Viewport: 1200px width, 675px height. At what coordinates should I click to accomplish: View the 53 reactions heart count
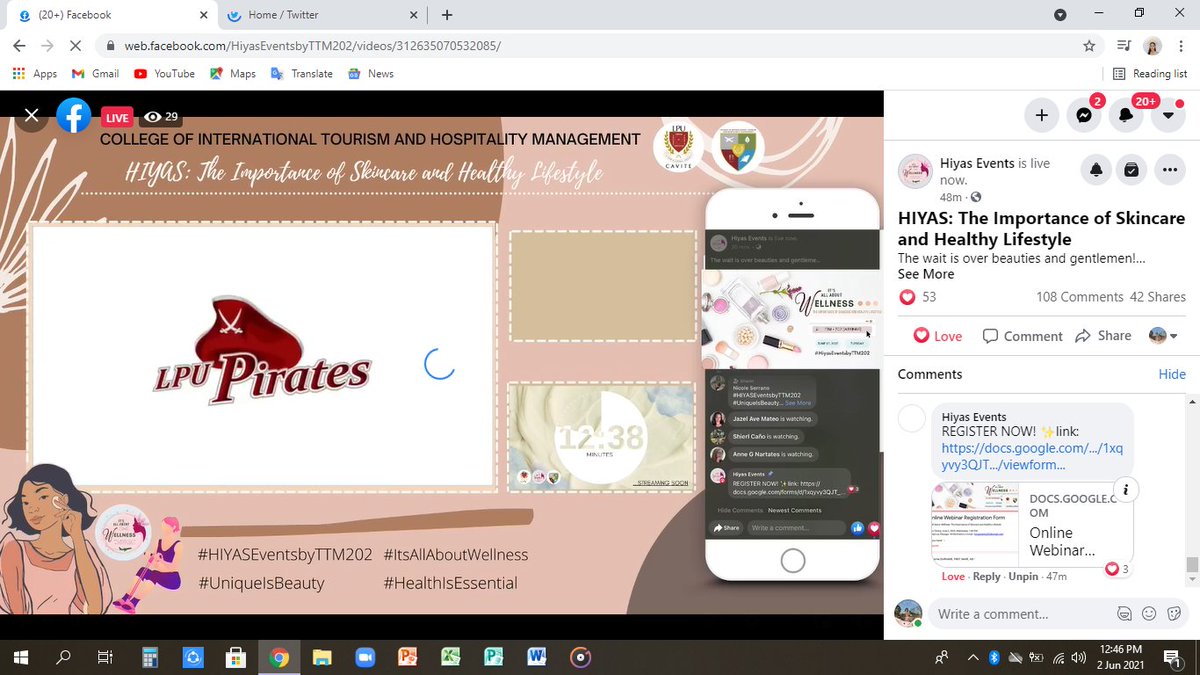[x=919, y=297]
